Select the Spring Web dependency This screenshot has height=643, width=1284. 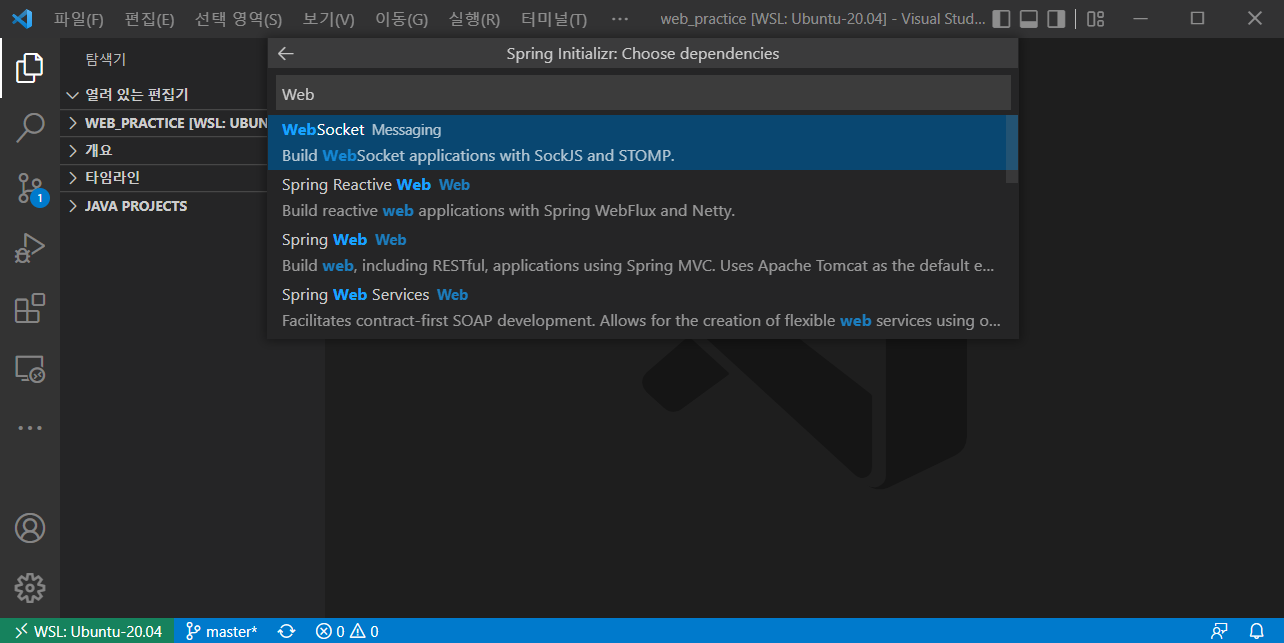click(x=636, y=252)
